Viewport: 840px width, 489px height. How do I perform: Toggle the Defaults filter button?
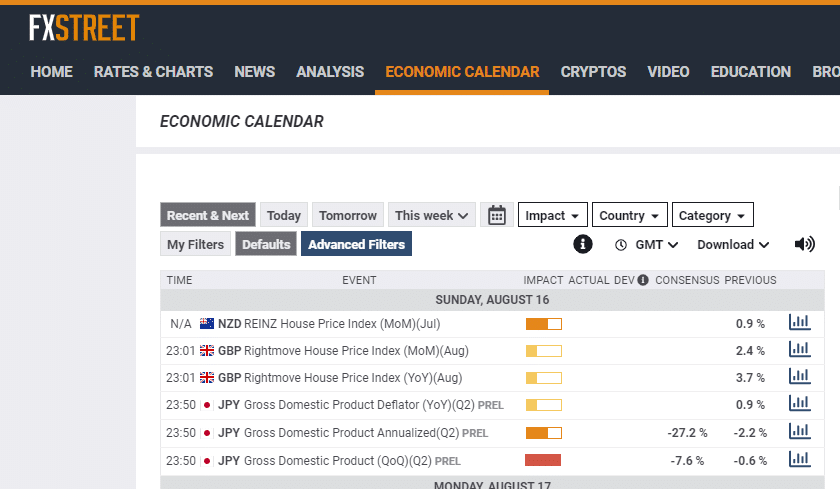point(266,244)
